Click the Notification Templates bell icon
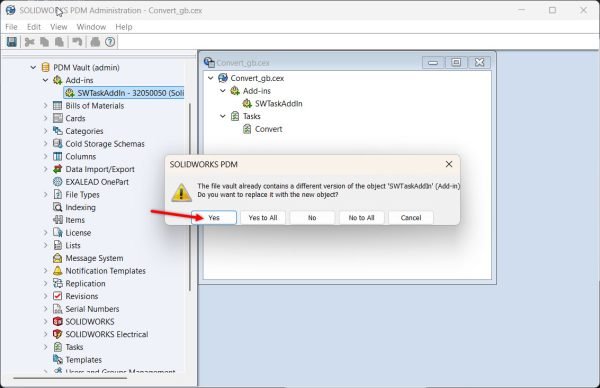This screenshot has height=388, width=600. [57, 271]
